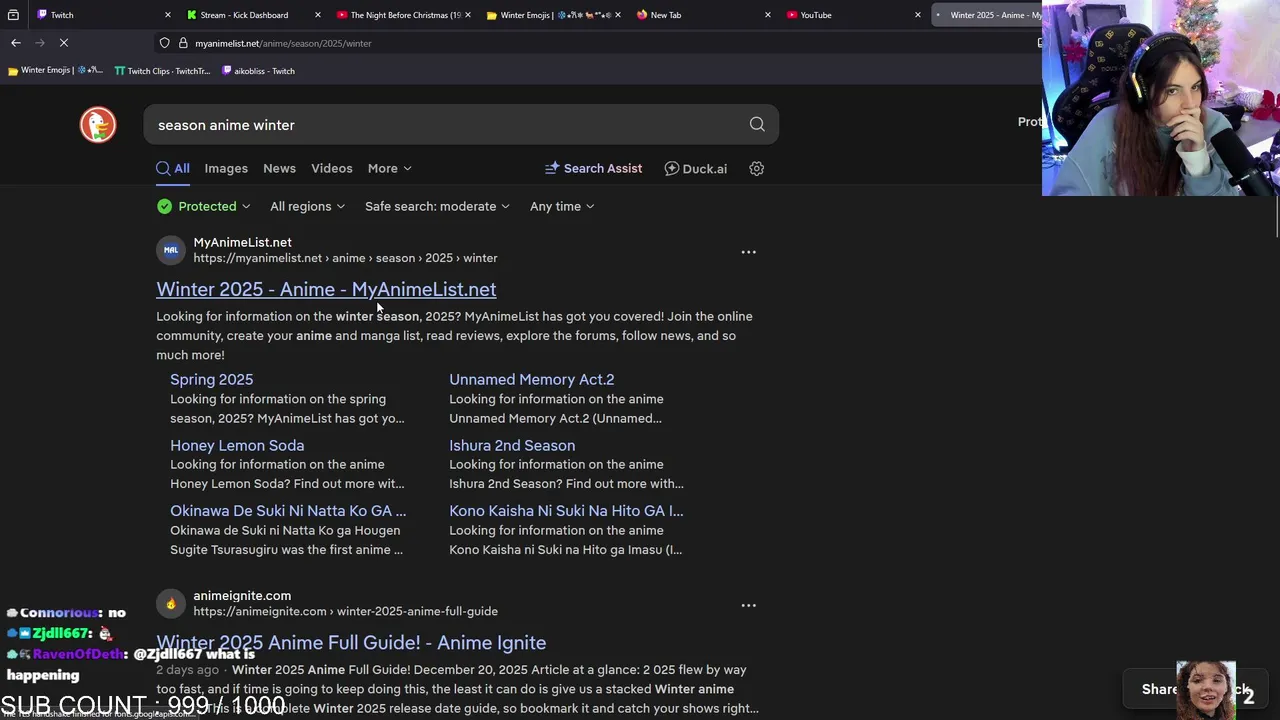1280x720 pixels.
Task: Expand the More search categories dropdown
Action: click(x=390, y=169)
